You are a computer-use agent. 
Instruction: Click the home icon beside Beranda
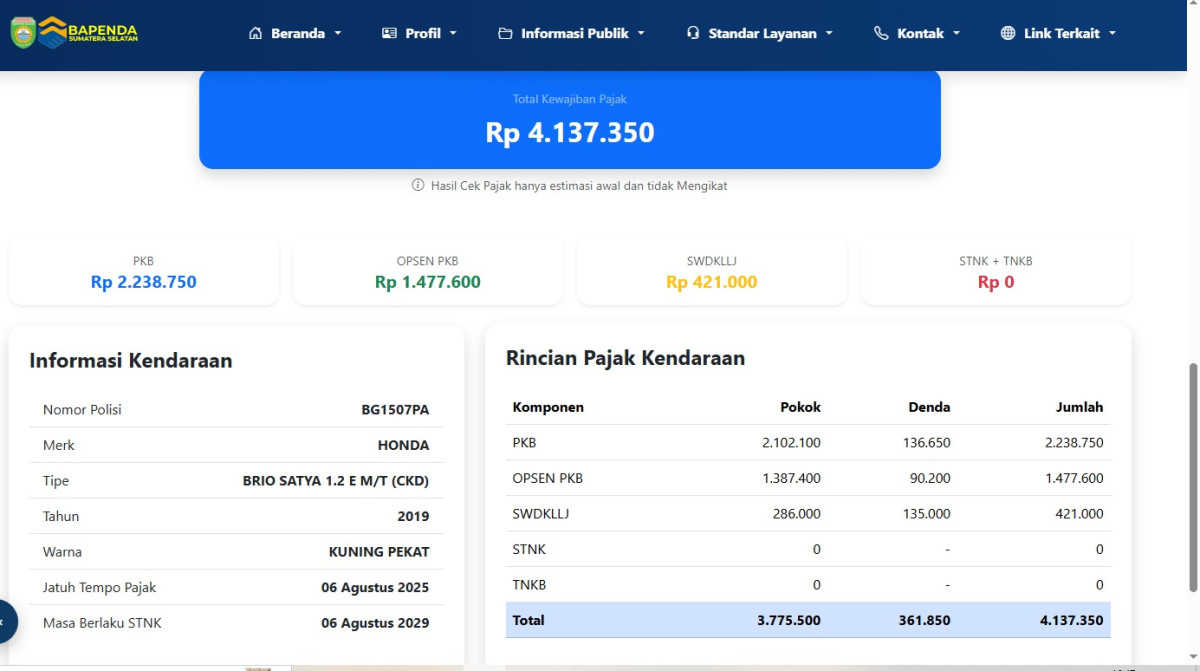(x=255, y=33)
